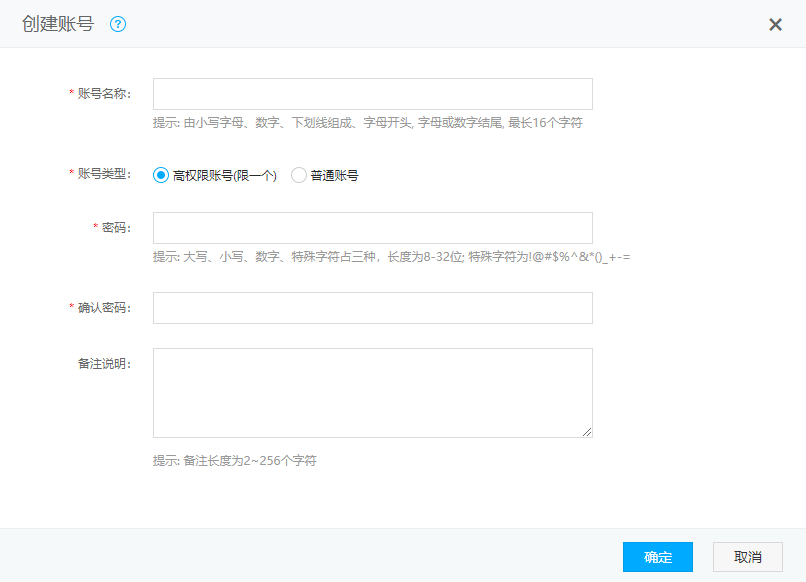
Task: Select the 高权限账号 radio option
Action: pyautogui.click(x=161, y=175)
